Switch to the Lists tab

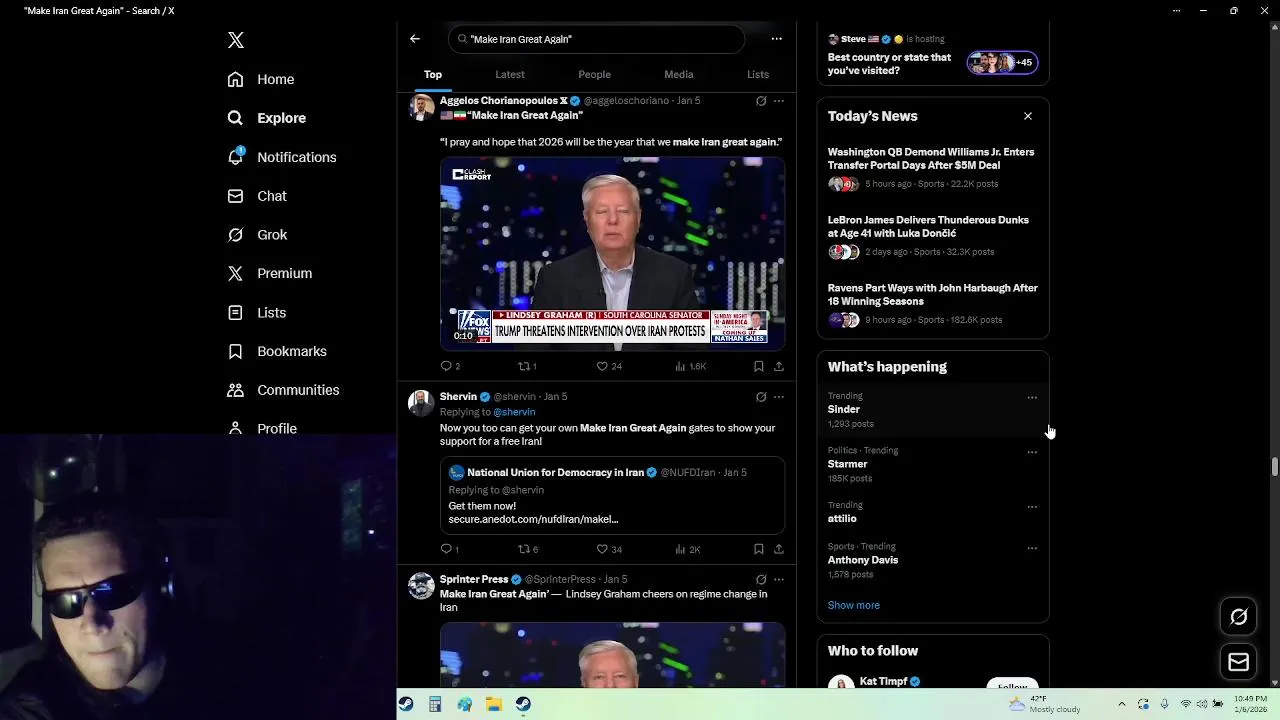(758, 74)
